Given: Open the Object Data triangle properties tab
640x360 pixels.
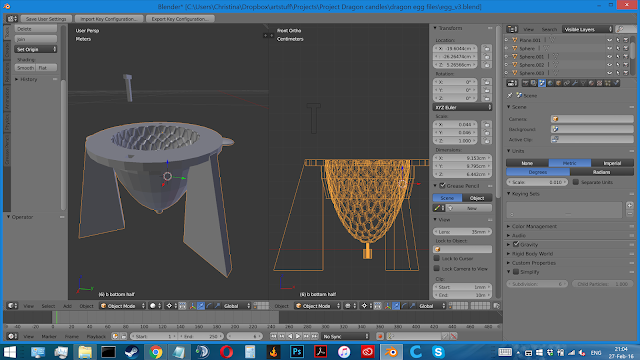Looking at the screenshot, I should [583, 83].
